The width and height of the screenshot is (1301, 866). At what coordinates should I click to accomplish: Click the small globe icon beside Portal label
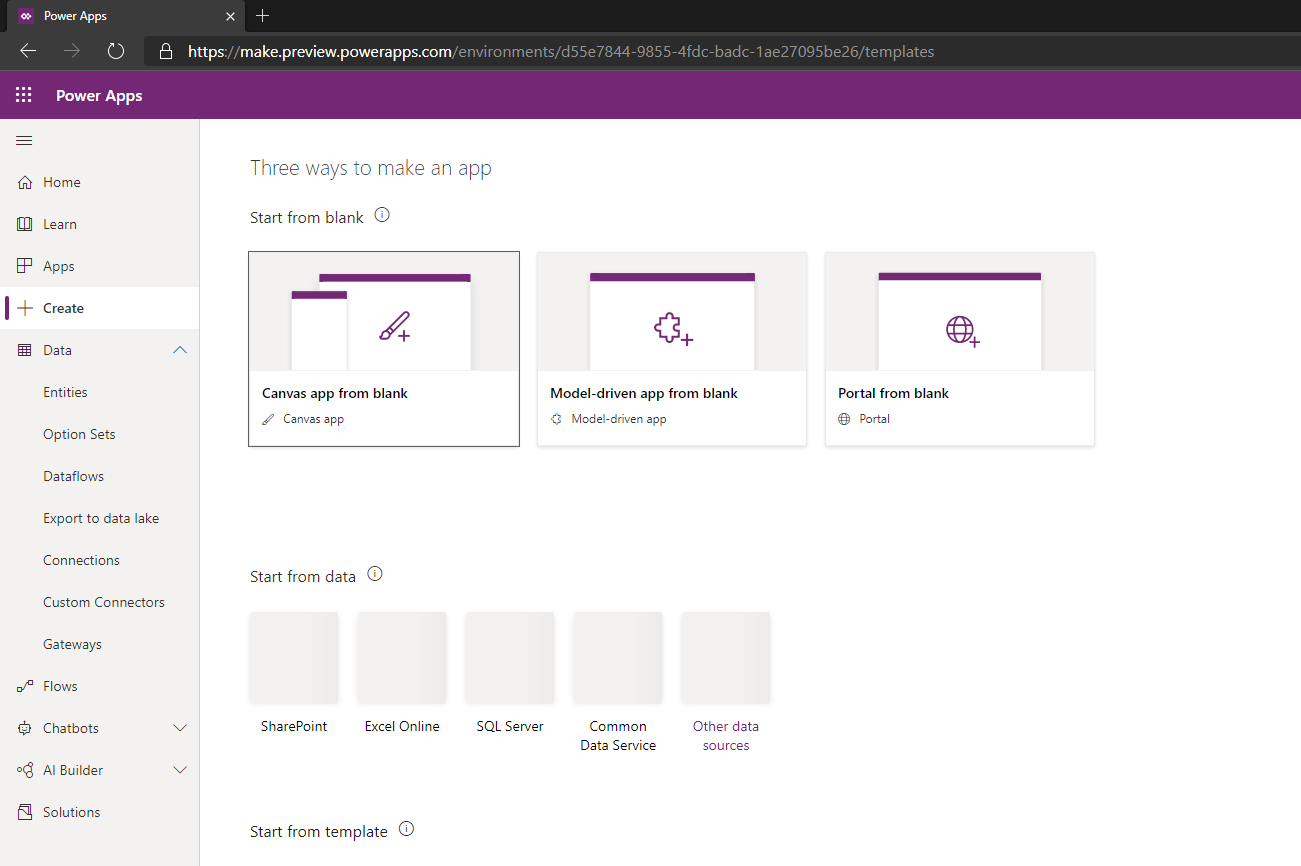click(x=845, y=419)
